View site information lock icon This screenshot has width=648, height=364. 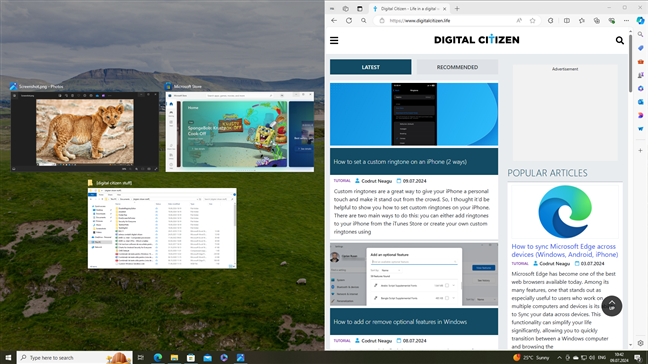(x=382, y=21)
